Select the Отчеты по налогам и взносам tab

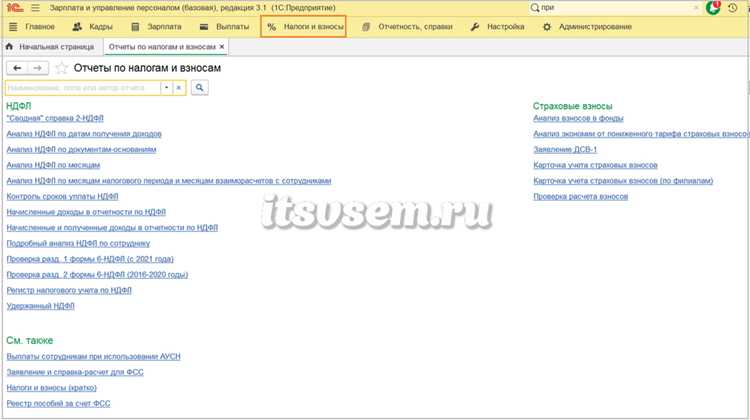coord(162,47)
